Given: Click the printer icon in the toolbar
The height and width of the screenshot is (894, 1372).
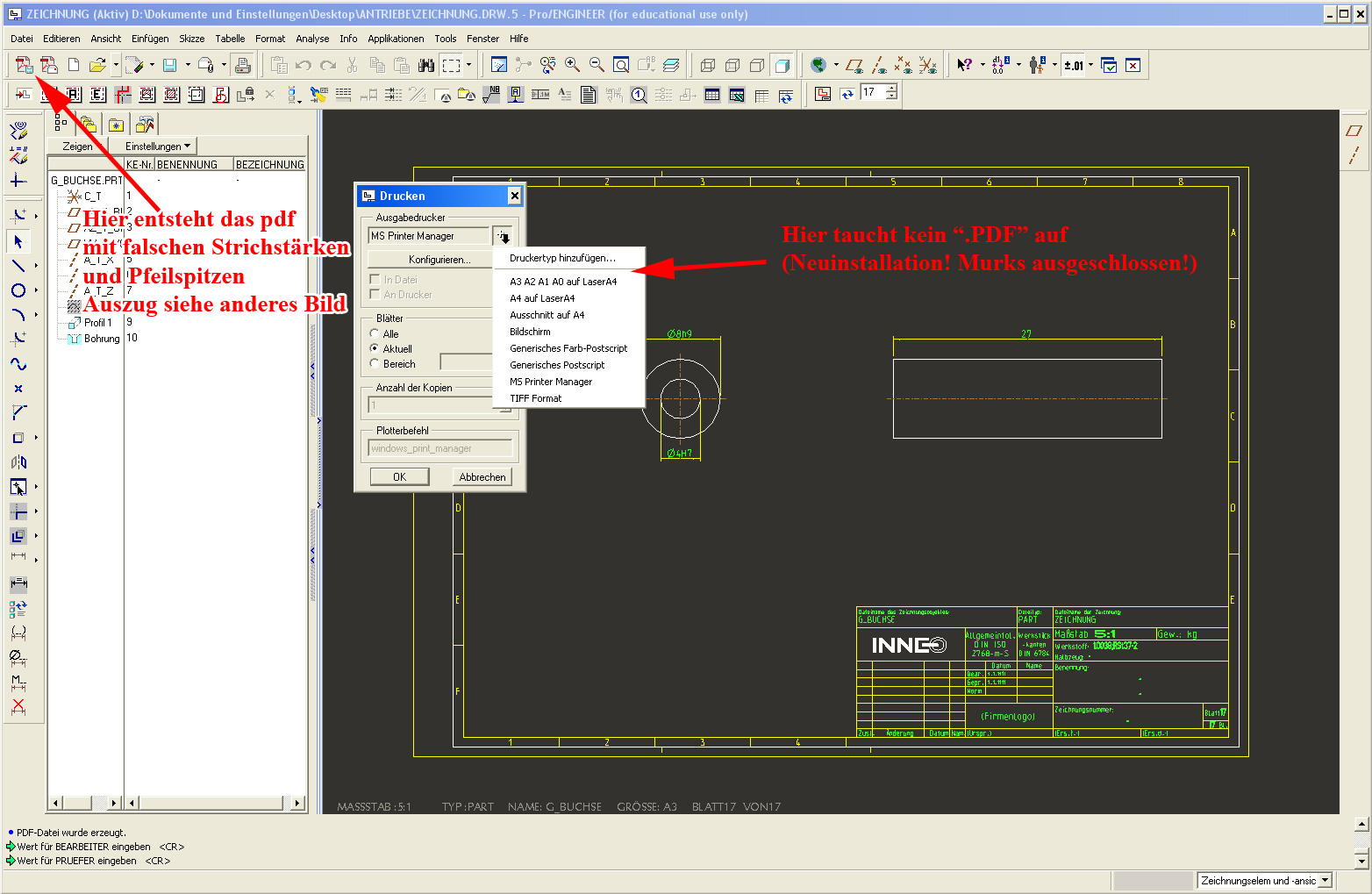Looking at the screenshot, I should pos(243,65).
